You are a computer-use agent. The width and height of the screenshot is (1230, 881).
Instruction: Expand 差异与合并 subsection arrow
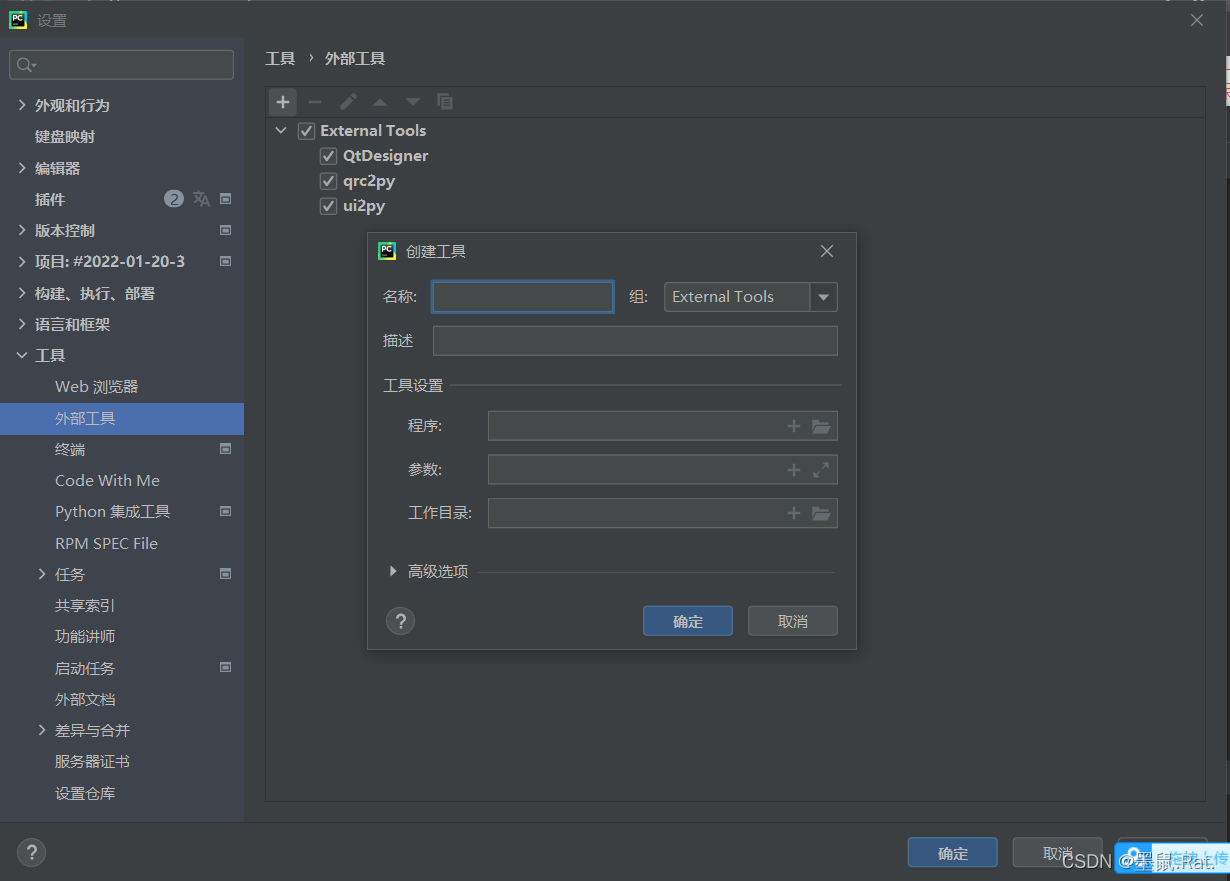[42, 730]
